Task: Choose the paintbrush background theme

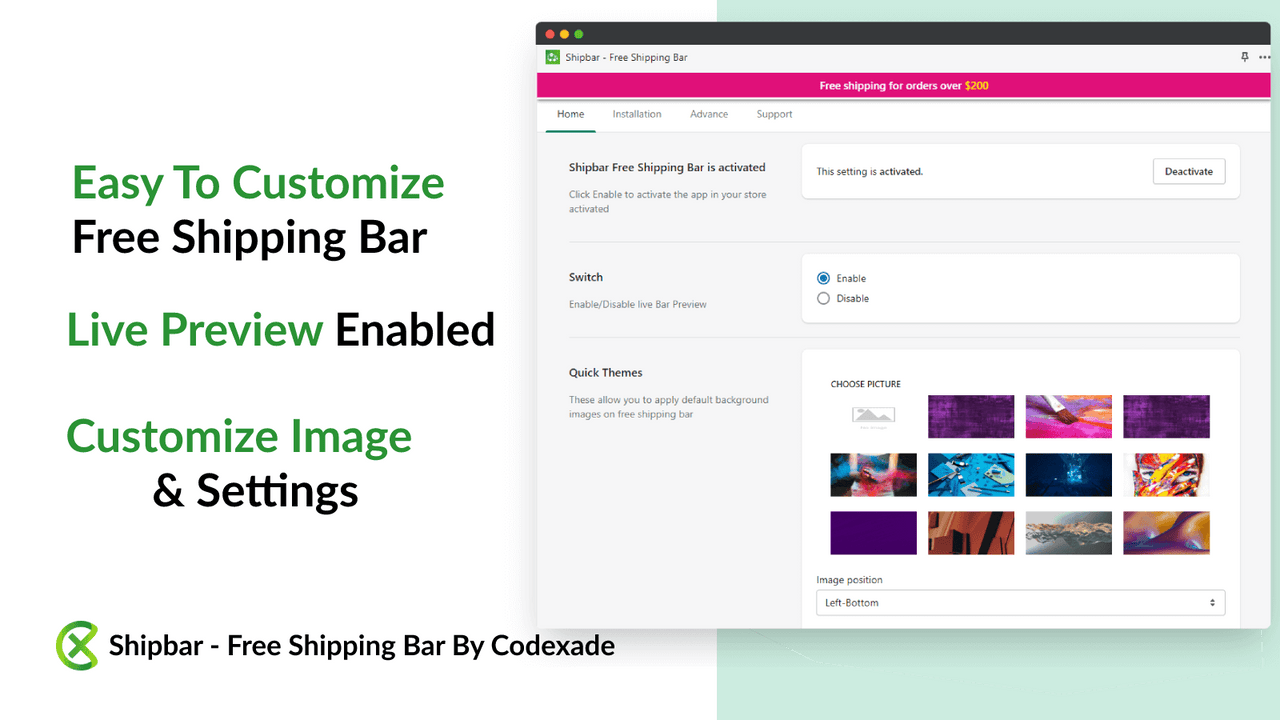Action: (x=1068, y=416)
